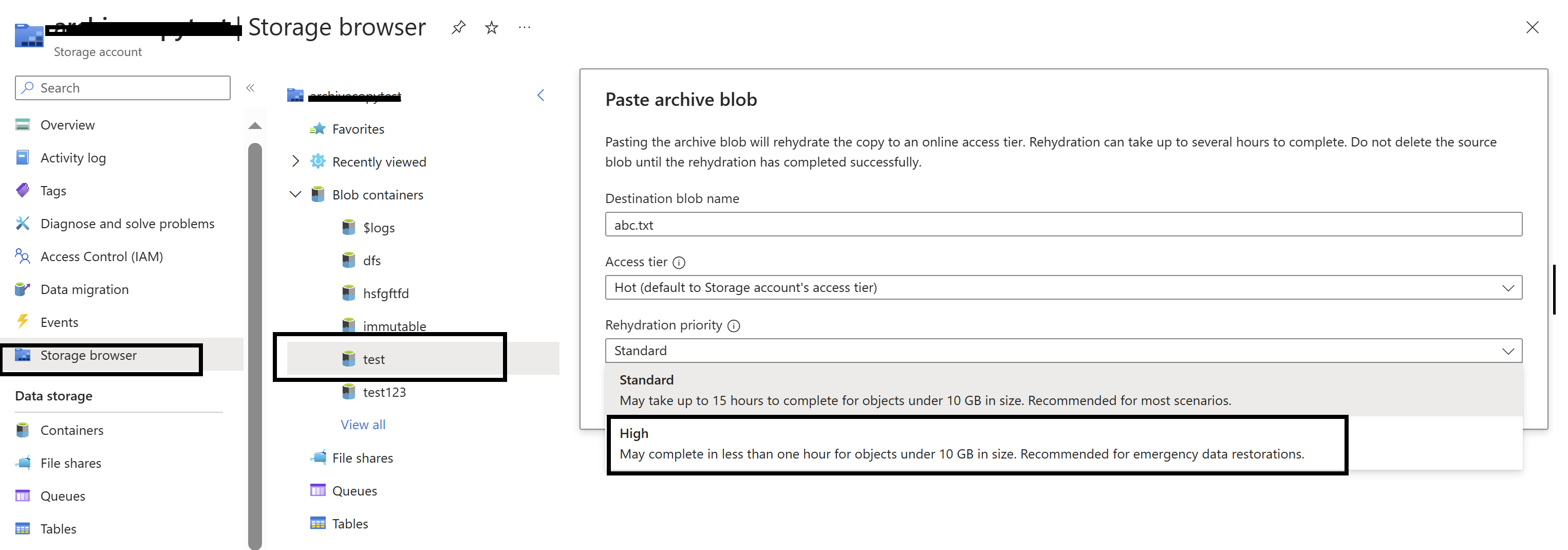Click the Destination blob name field
The image size is (1568, 550).
1063,225
